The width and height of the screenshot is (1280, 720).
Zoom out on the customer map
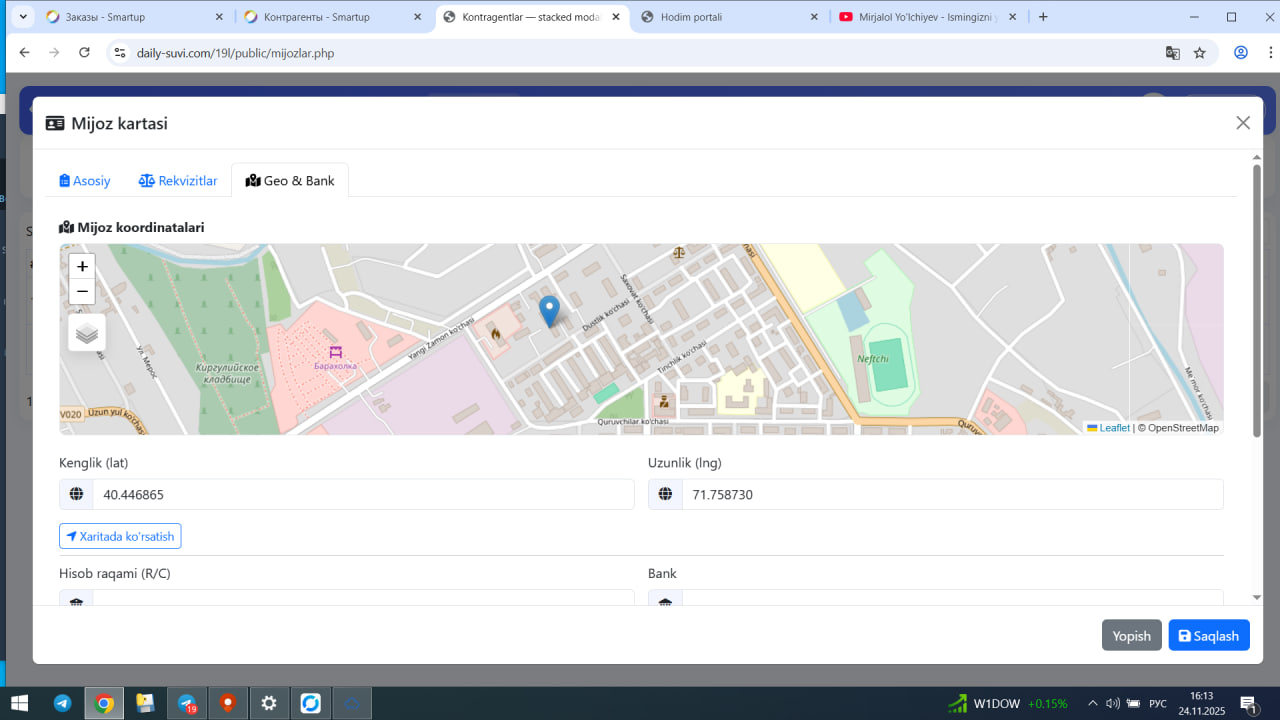(82, 292)
